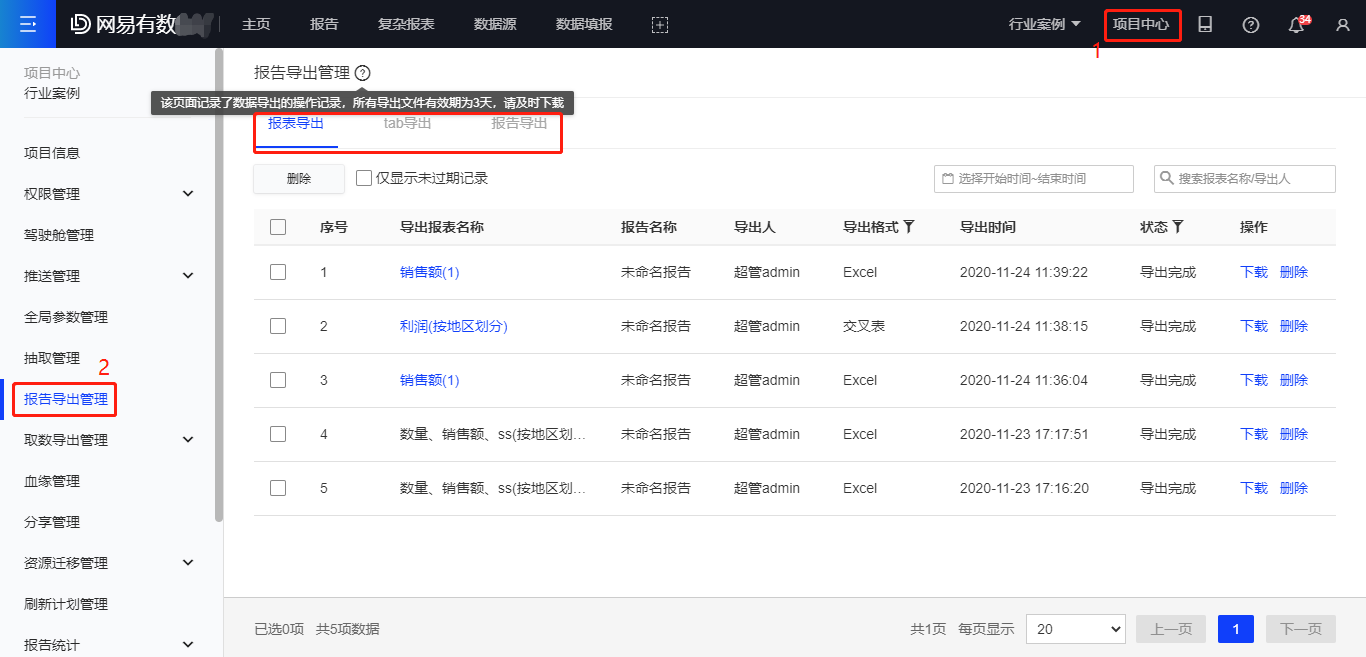The height and width of the screenshot is (657, 1366).
Task: Open the 利润(按地区划分) report link
Action: coord(453,326)
